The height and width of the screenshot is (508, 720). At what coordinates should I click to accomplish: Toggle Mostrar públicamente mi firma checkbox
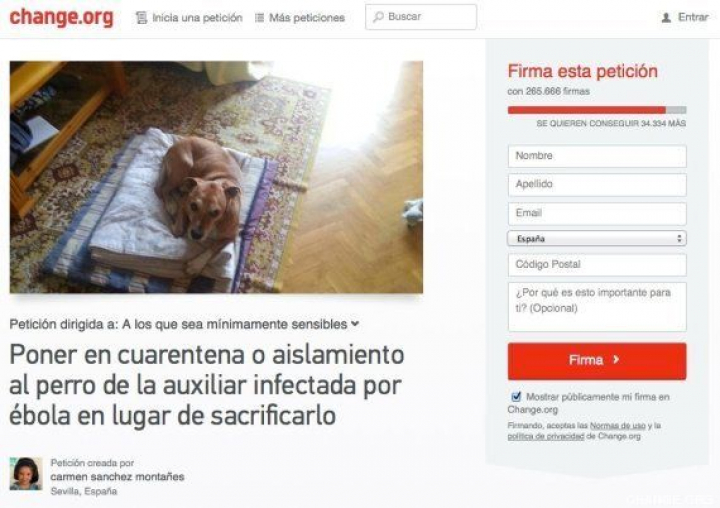tap(516, 396)
